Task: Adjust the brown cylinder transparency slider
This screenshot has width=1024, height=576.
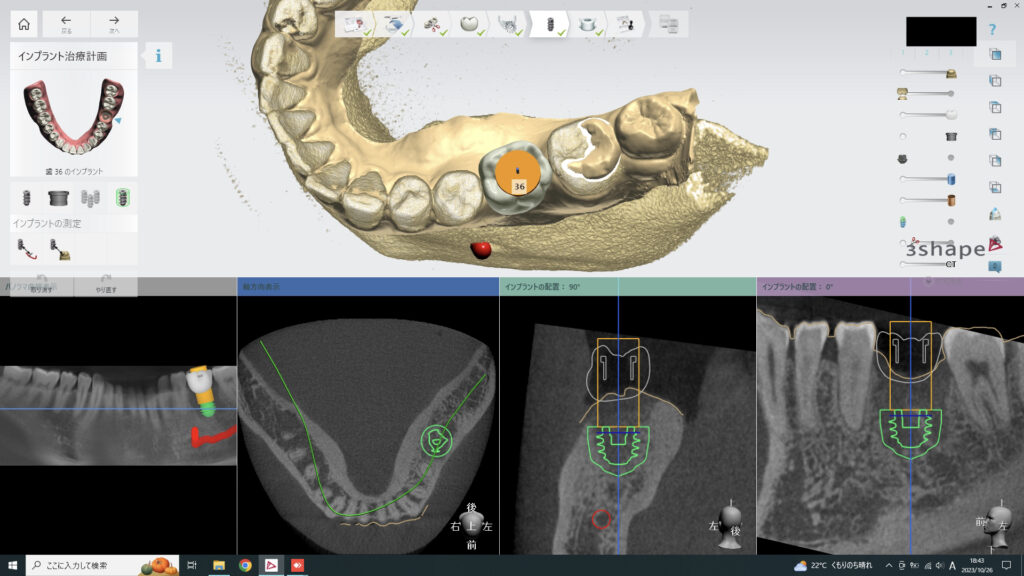Action: [x=927, y=200]
